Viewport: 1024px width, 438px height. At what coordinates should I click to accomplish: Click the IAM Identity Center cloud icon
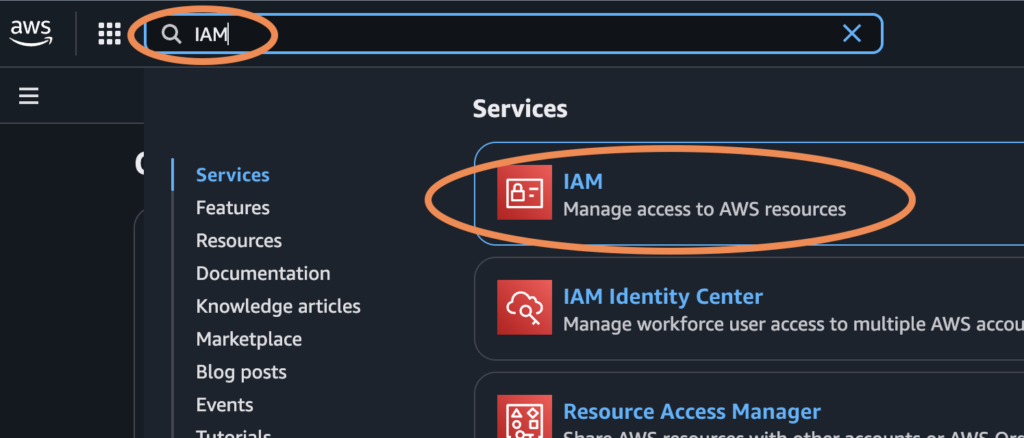525,309
